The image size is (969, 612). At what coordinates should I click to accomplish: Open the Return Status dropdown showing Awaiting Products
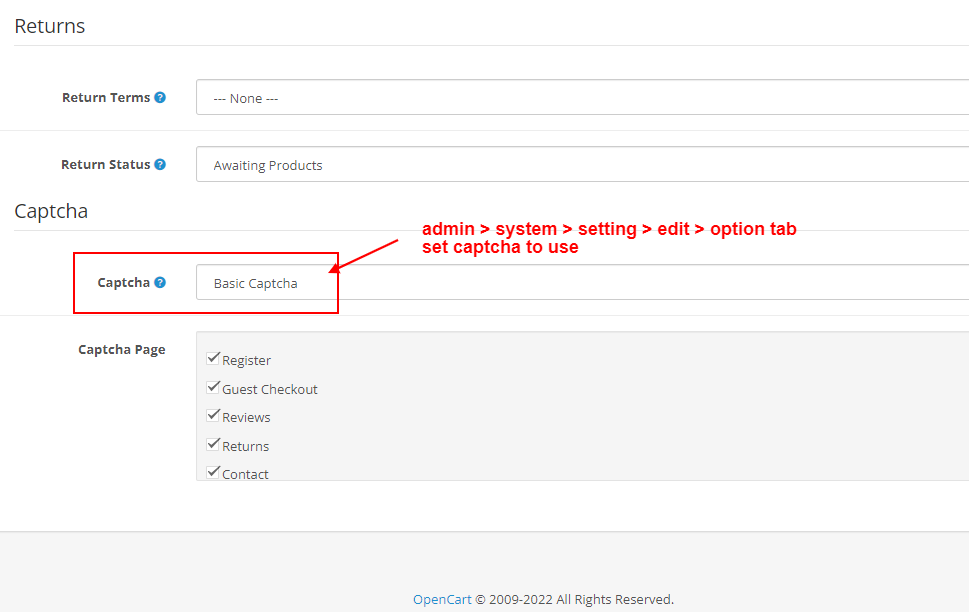pos(582,164)
